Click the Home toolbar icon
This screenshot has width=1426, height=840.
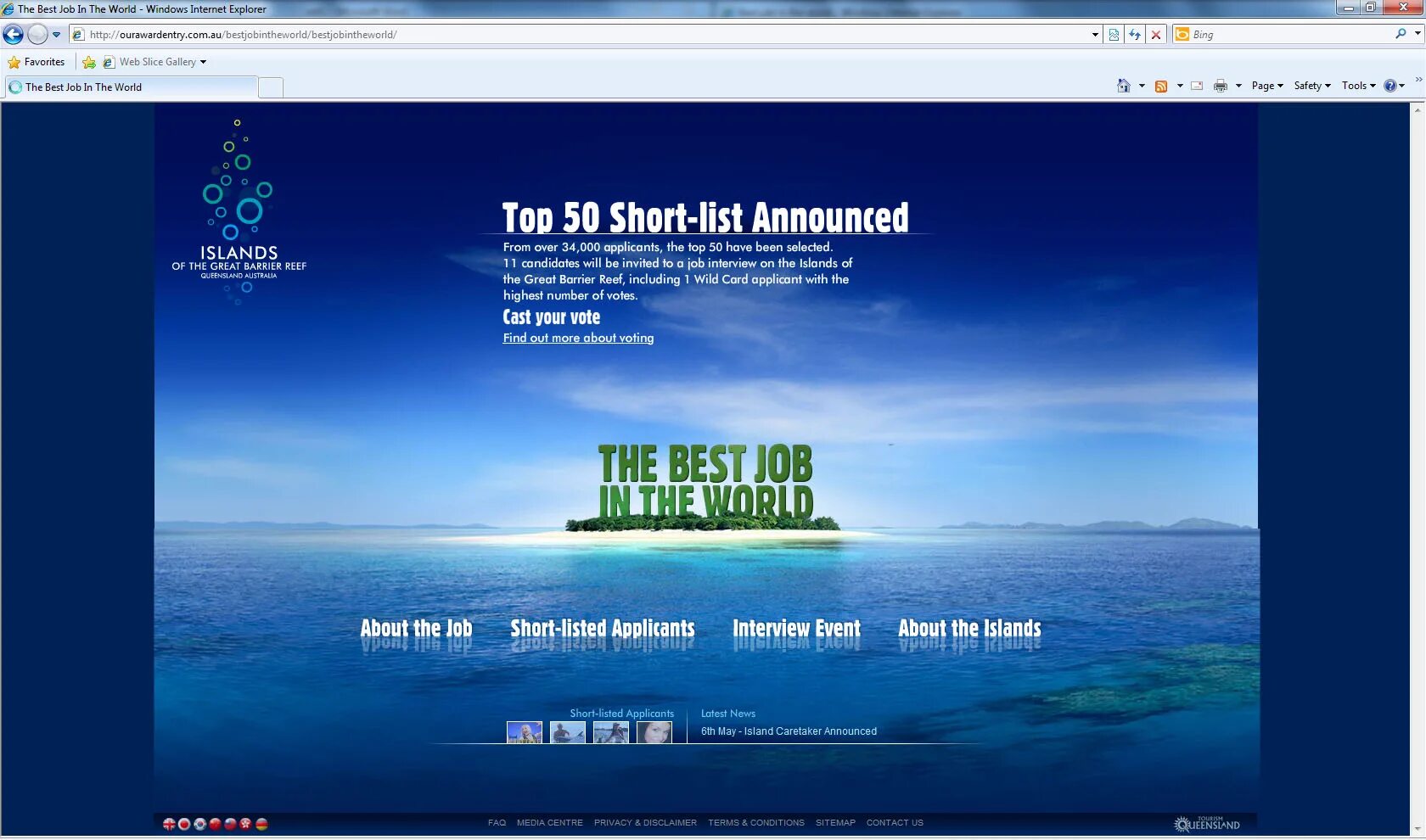click(1124, 86)
